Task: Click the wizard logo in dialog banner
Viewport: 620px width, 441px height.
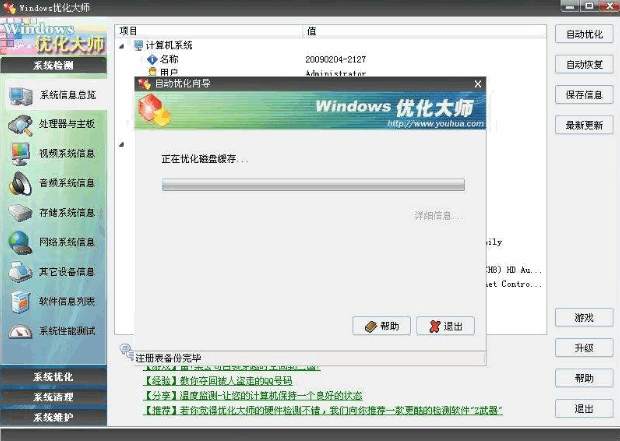Action: 154,110
